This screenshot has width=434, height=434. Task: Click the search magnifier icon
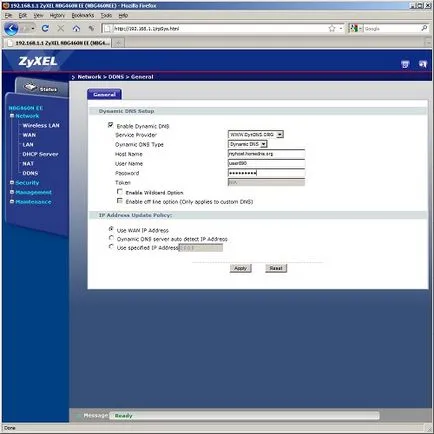coord(424,28)
